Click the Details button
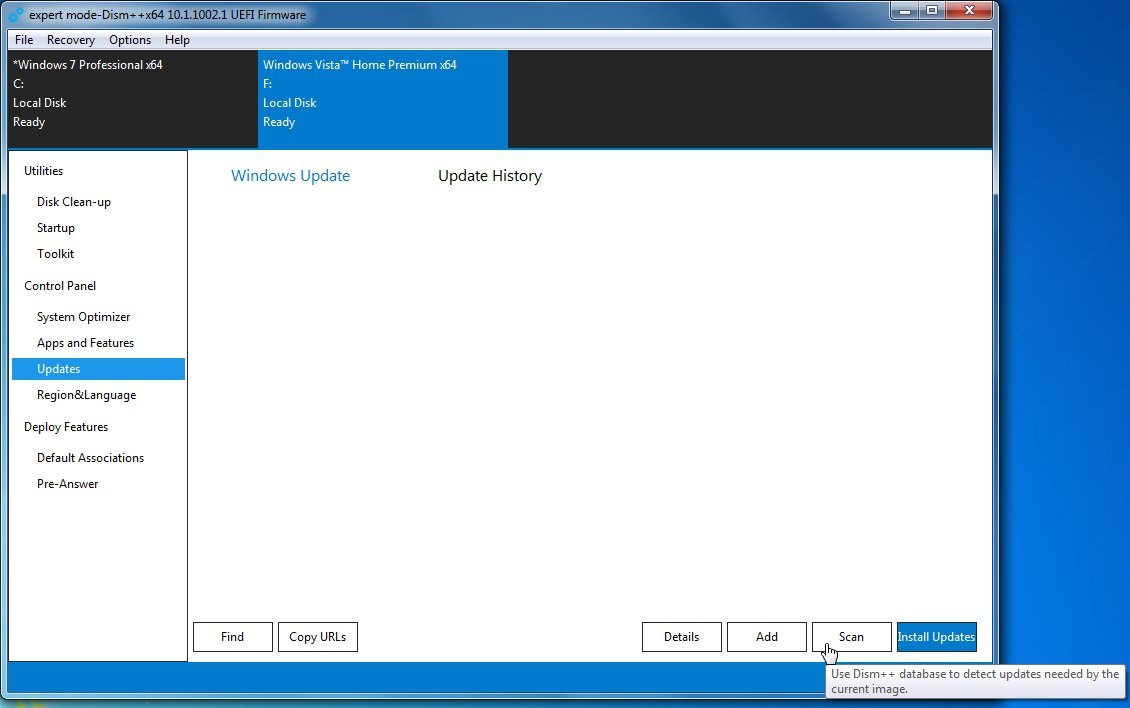This screenshot has height=708, width=1130. (x=682, y=637)
